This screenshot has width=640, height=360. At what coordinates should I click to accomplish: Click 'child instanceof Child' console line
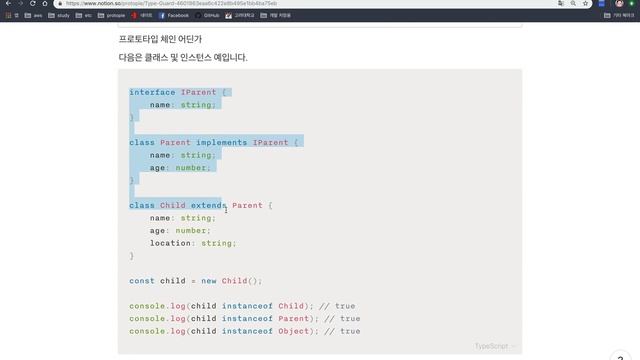[x=242, y=306]
